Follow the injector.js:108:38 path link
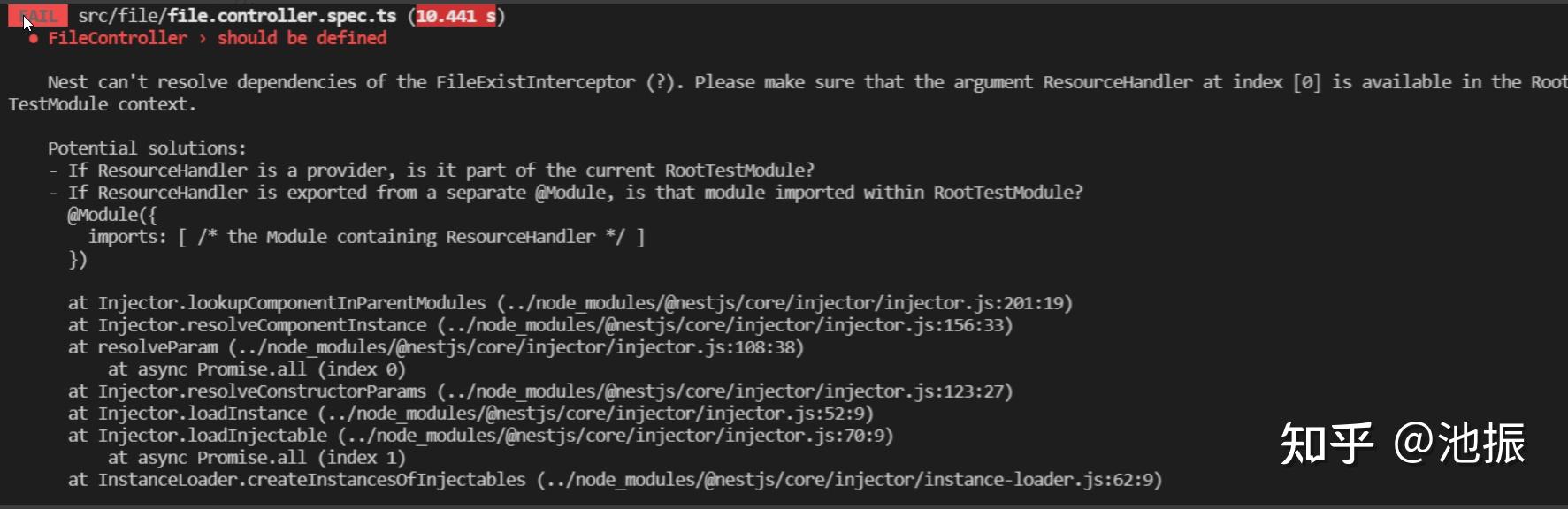 click(516, 347)
